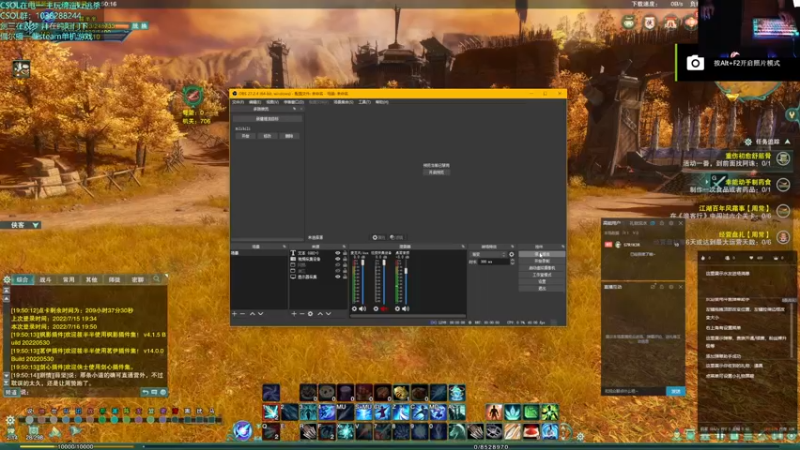800x450 pixels.
Task: Open the chat search magnifier icon
Action: click(157, 279)
